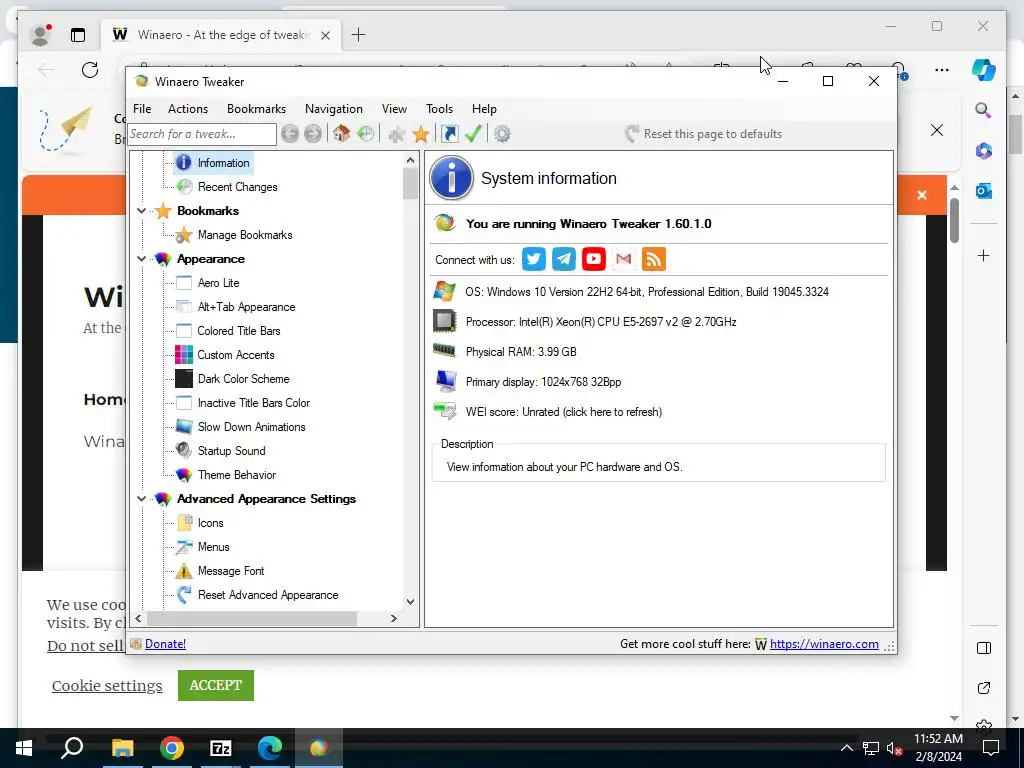Click tree scrollbar up arrow
Image resolution: width=1024 pixels, height=768 pixels.
(x=410, y=160)
